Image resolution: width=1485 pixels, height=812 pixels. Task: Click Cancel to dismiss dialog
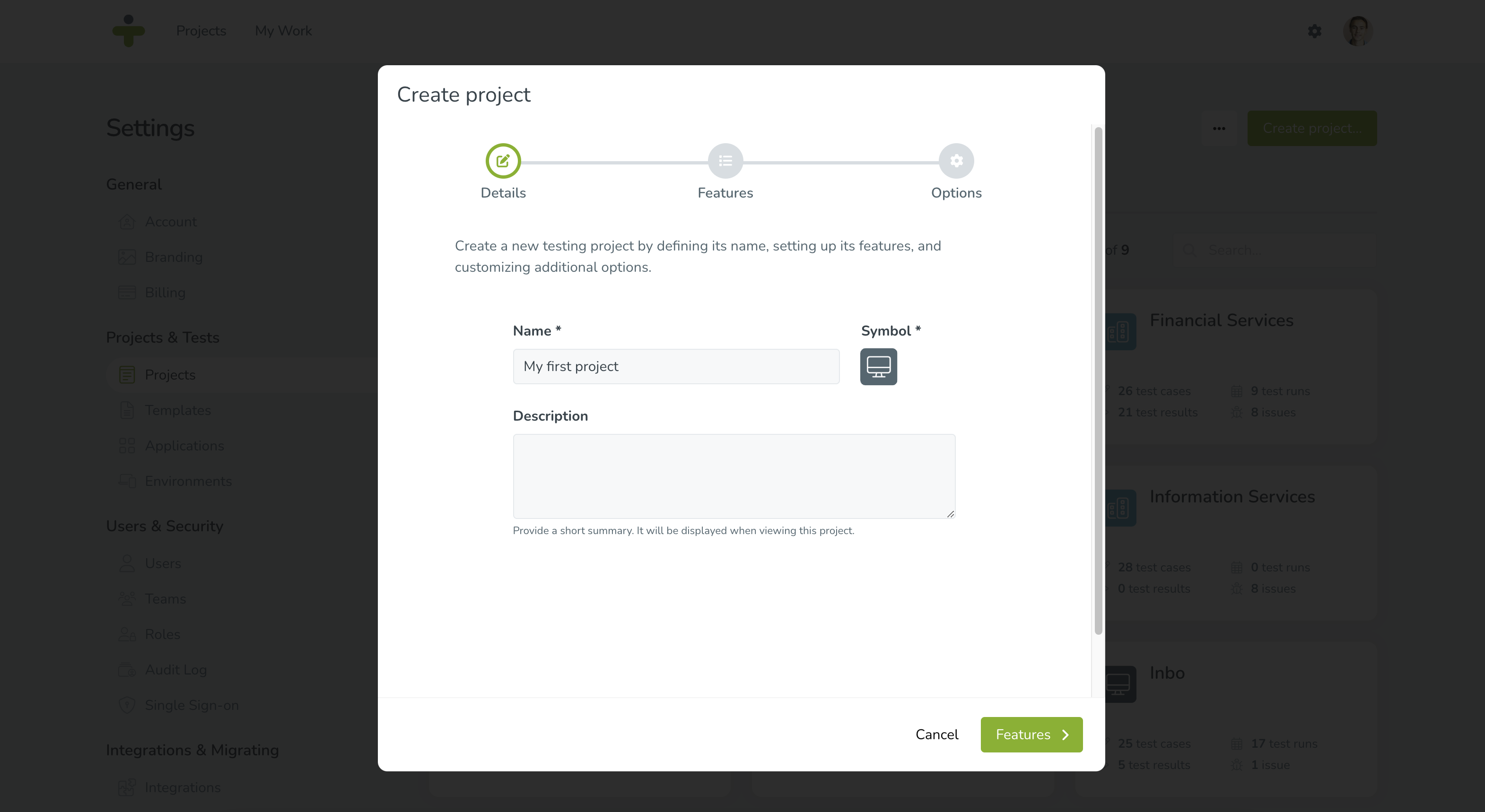pyautogui.click(x=936, y=734)
